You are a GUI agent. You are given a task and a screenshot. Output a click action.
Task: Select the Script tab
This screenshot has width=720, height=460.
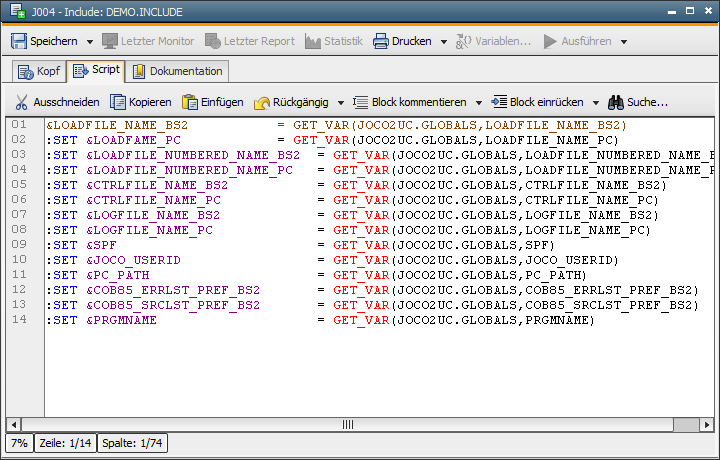pyautogui.click(x=96, y=71)
